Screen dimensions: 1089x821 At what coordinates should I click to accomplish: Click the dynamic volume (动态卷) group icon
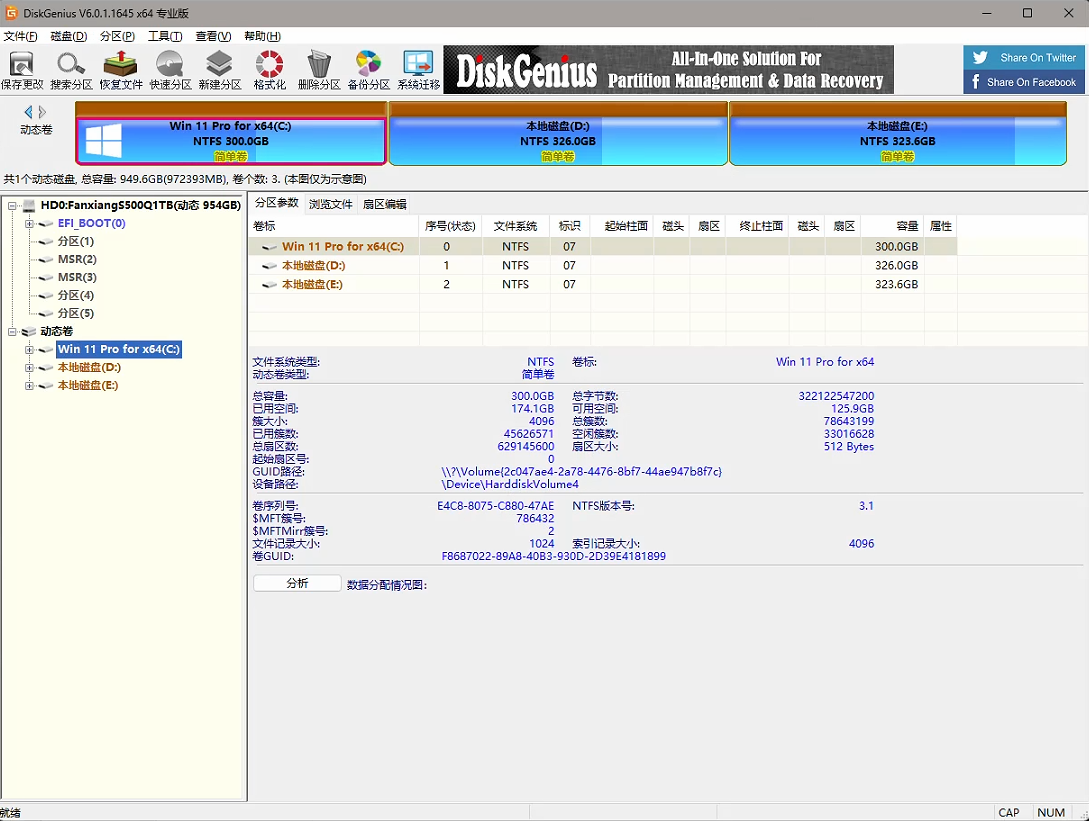(28, 332)
